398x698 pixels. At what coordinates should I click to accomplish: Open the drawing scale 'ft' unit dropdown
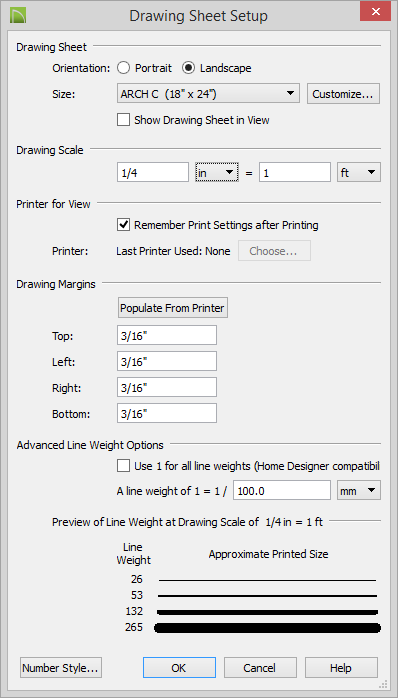(359, 173)
